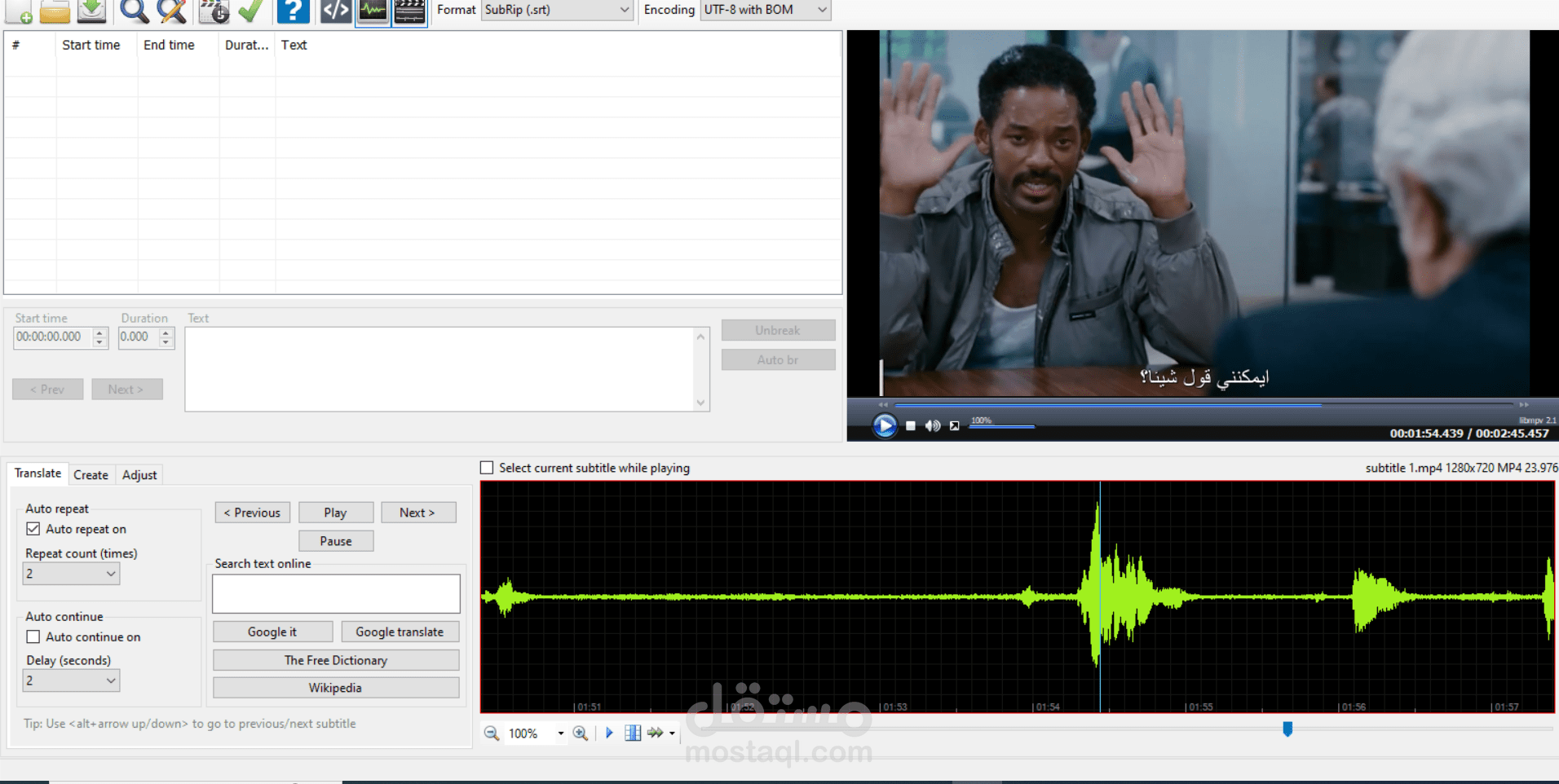This screenshot has height=784, width=1559.
Task: Toggle the waveform display toolbar icon
Action: (373, 11)
